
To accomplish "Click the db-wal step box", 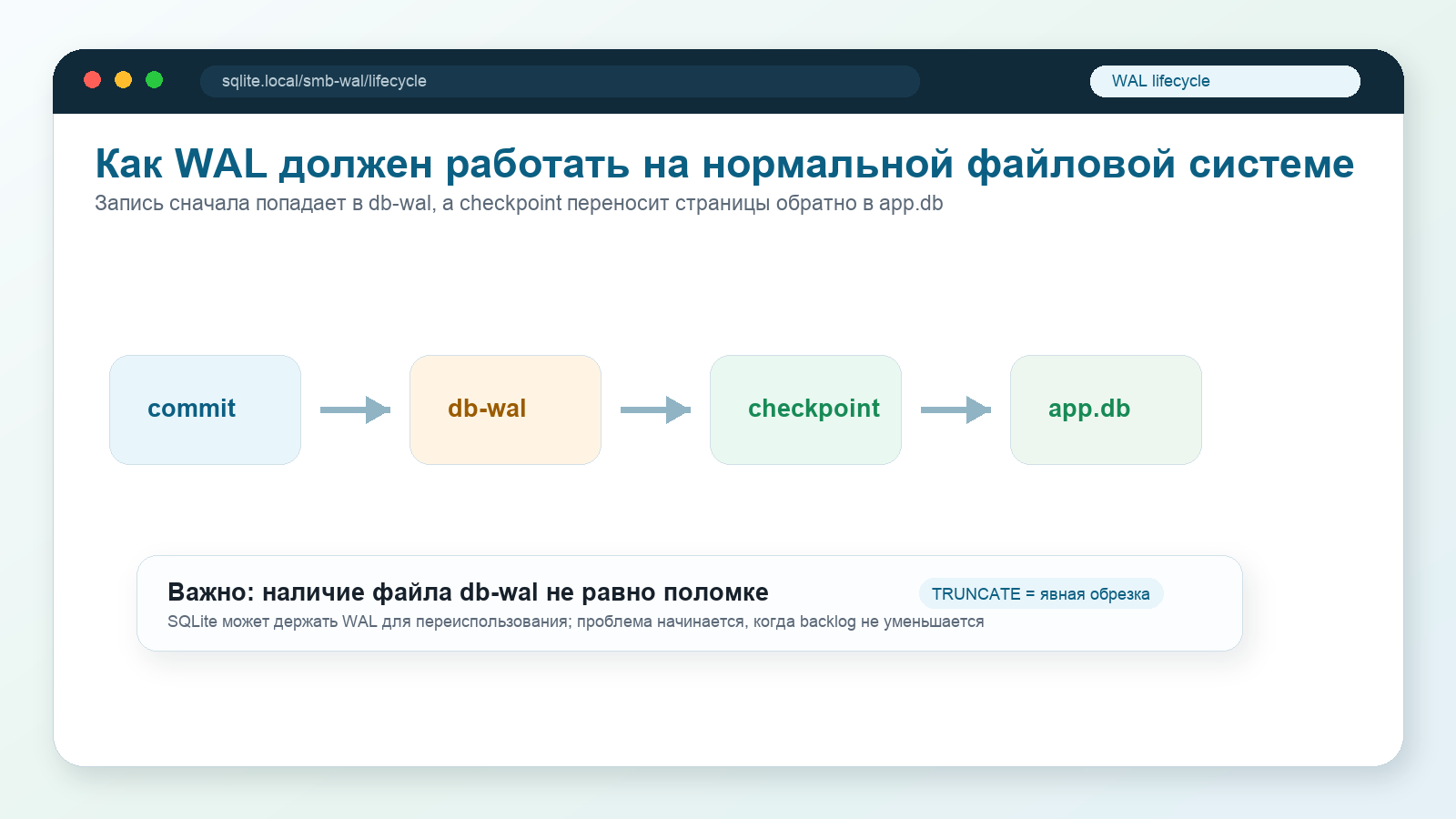I will [505, 409].
